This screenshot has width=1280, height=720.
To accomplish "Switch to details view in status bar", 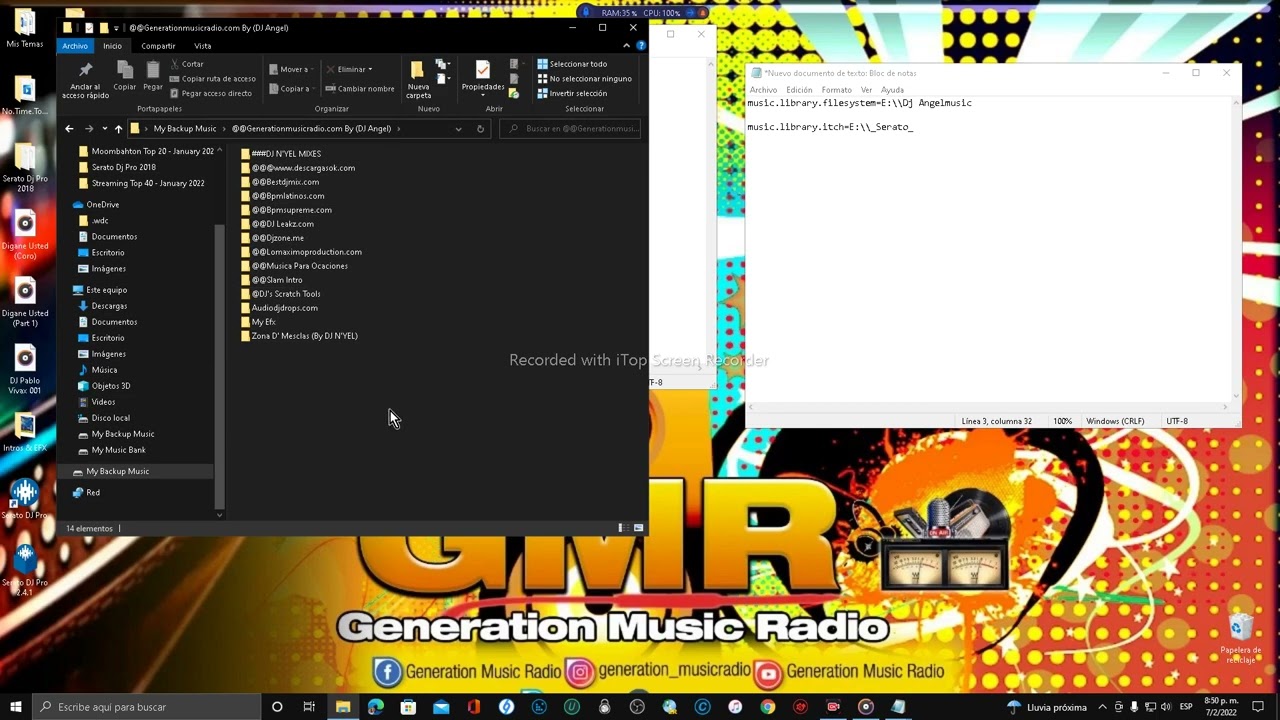I will (621, 528).
